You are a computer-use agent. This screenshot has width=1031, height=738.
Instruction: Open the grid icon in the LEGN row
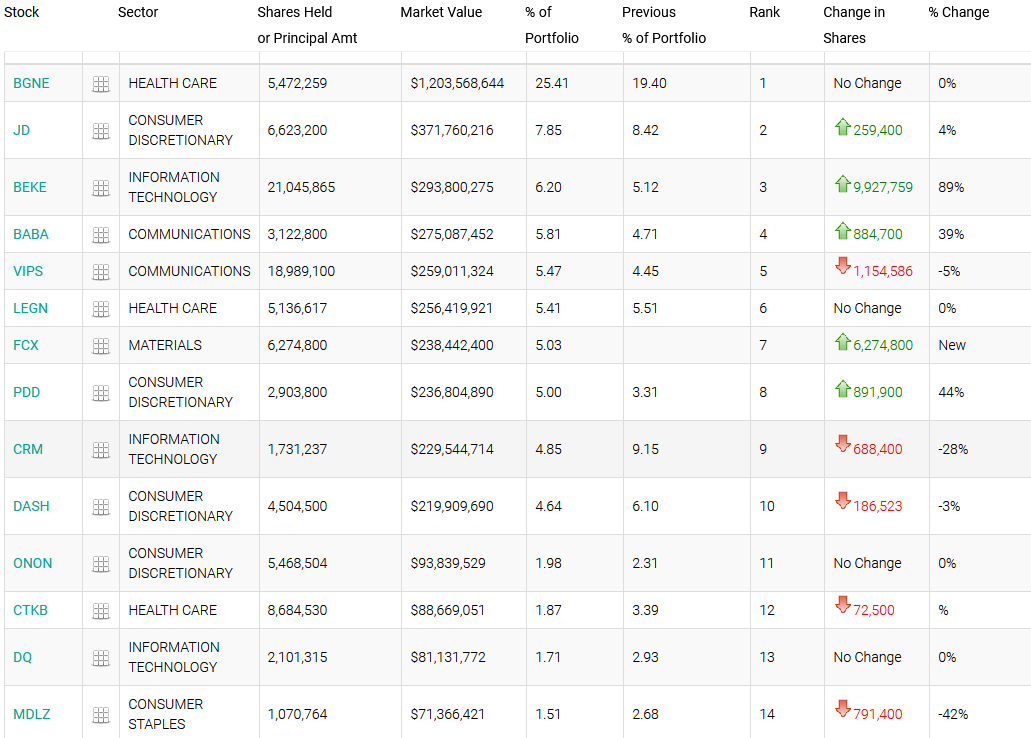pos(101,308)
